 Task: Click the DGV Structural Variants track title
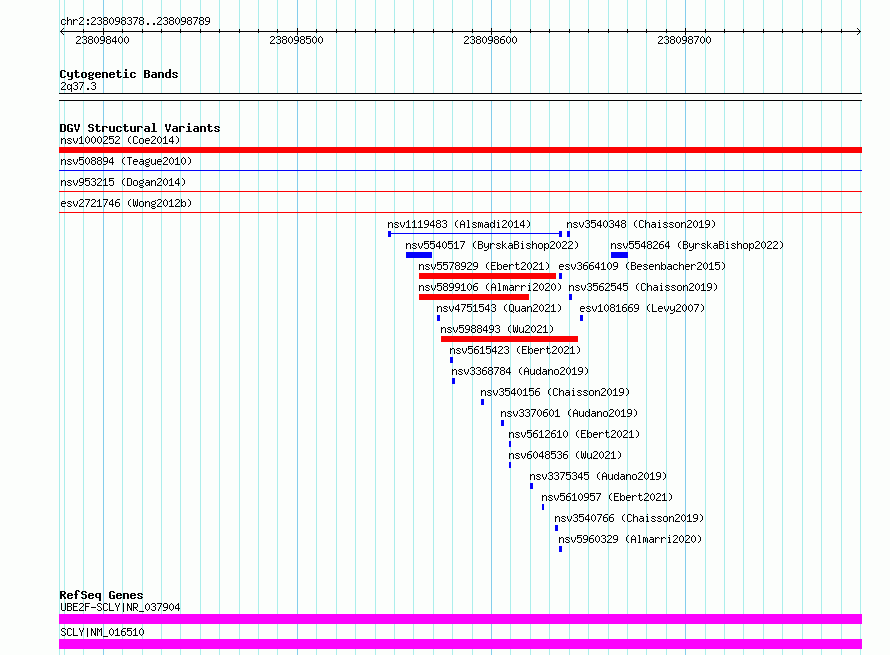tap(140, 128)
